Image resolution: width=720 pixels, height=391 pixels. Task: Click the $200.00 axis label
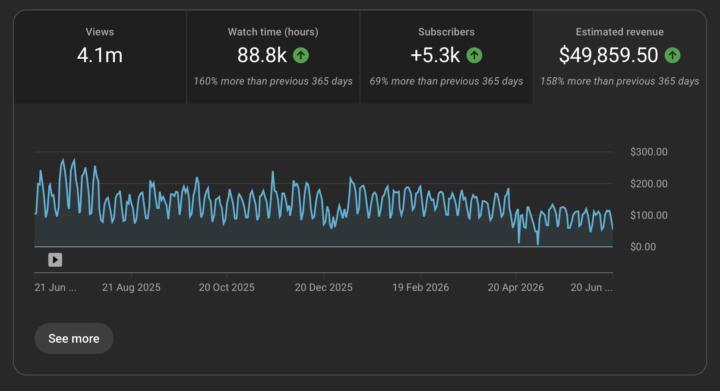[x=649, y=184]
